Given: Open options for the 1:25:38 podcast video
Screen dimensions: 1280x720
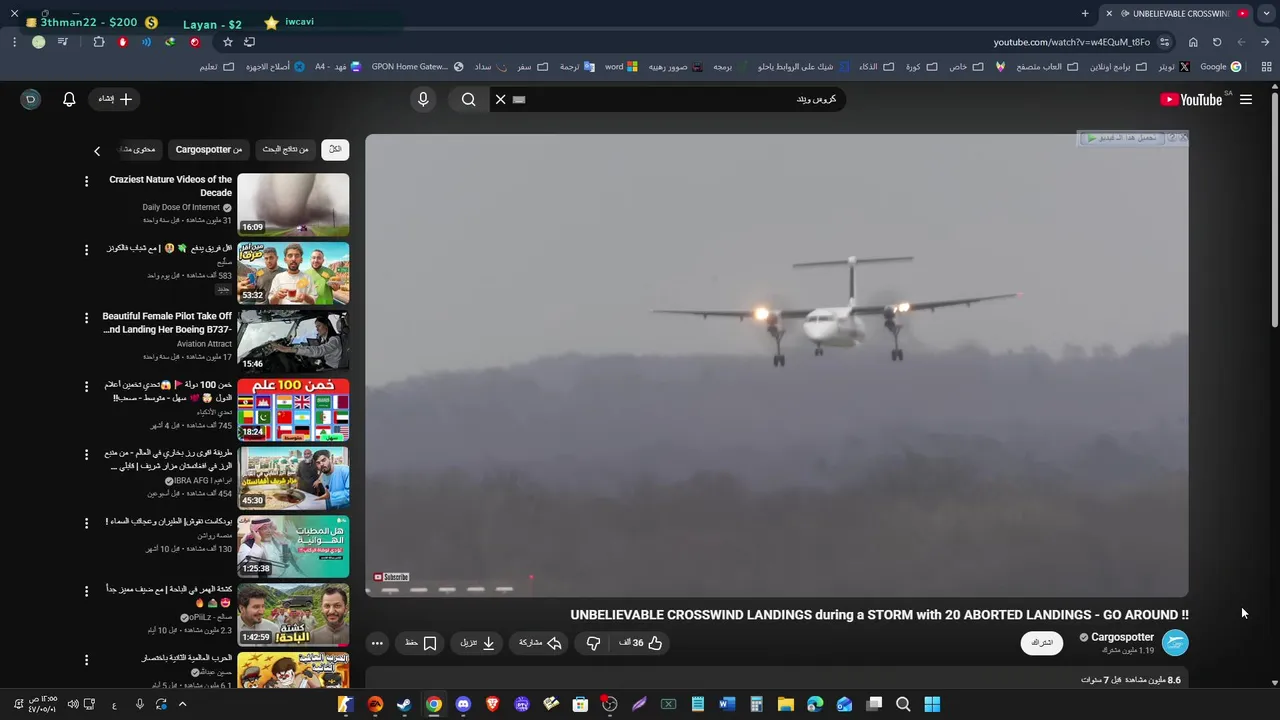Looking at the screenshot, I should (86, 523).
